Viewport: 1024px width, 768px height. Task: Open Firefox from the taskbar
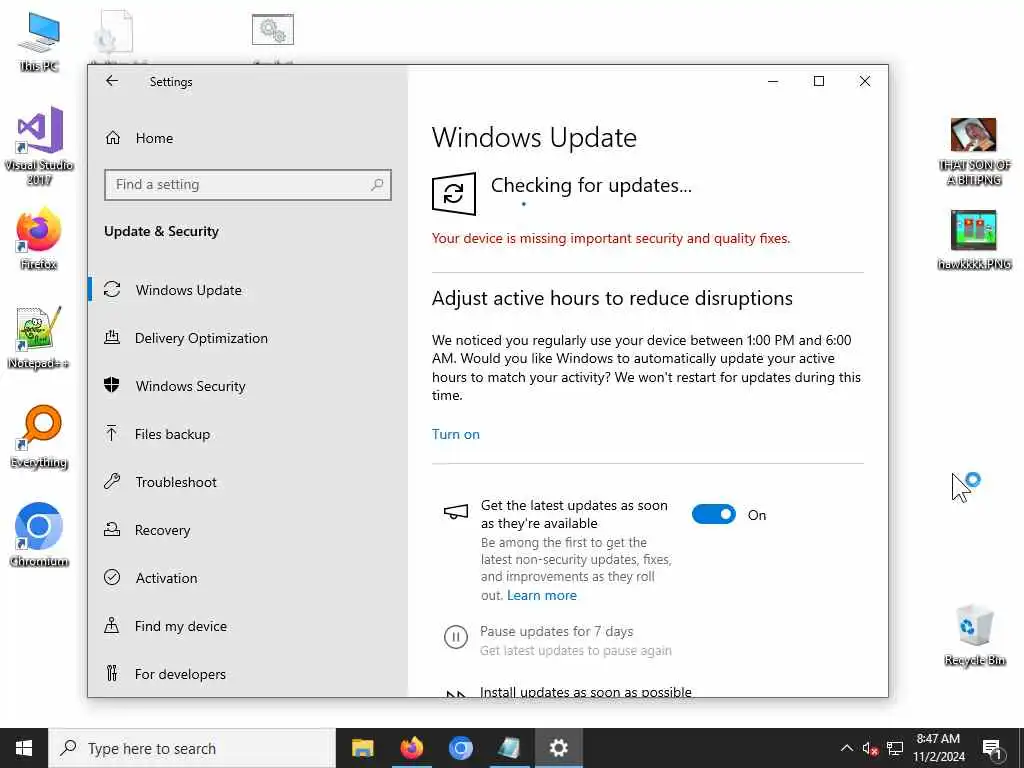click(x=411, y=748)
